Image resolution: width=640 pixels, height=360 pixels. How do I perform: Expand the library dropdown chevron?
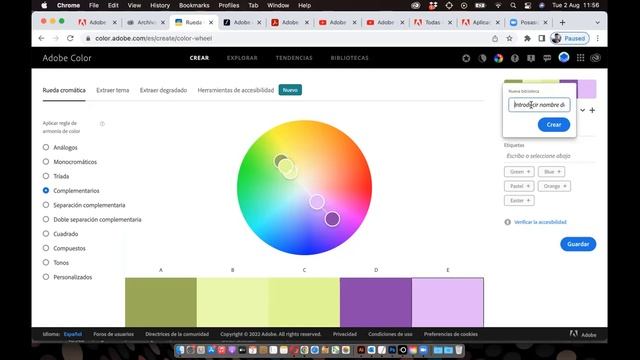[582, 110]
